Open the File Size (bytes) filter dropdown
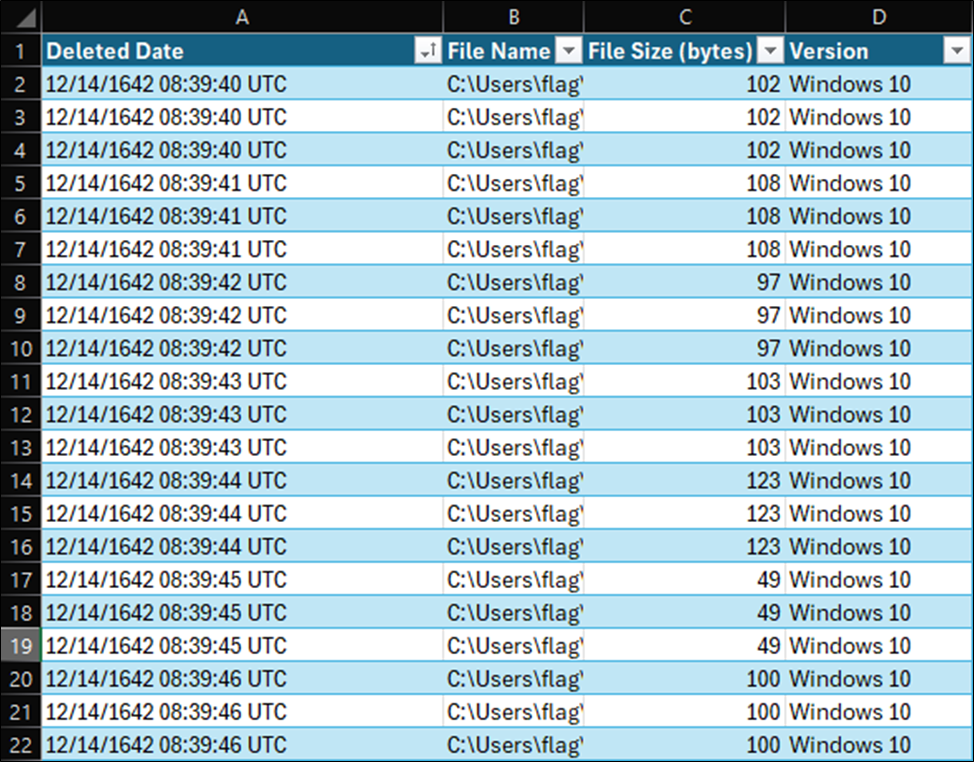974x762 pixels. 770,51
